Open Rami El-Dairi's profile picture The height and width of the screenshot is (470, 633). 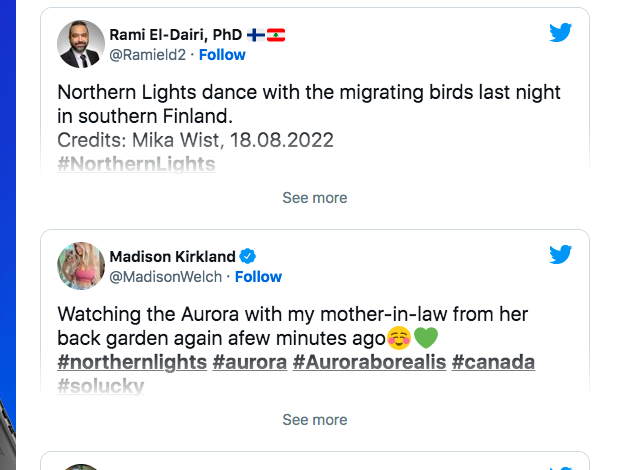pos(81,44)
